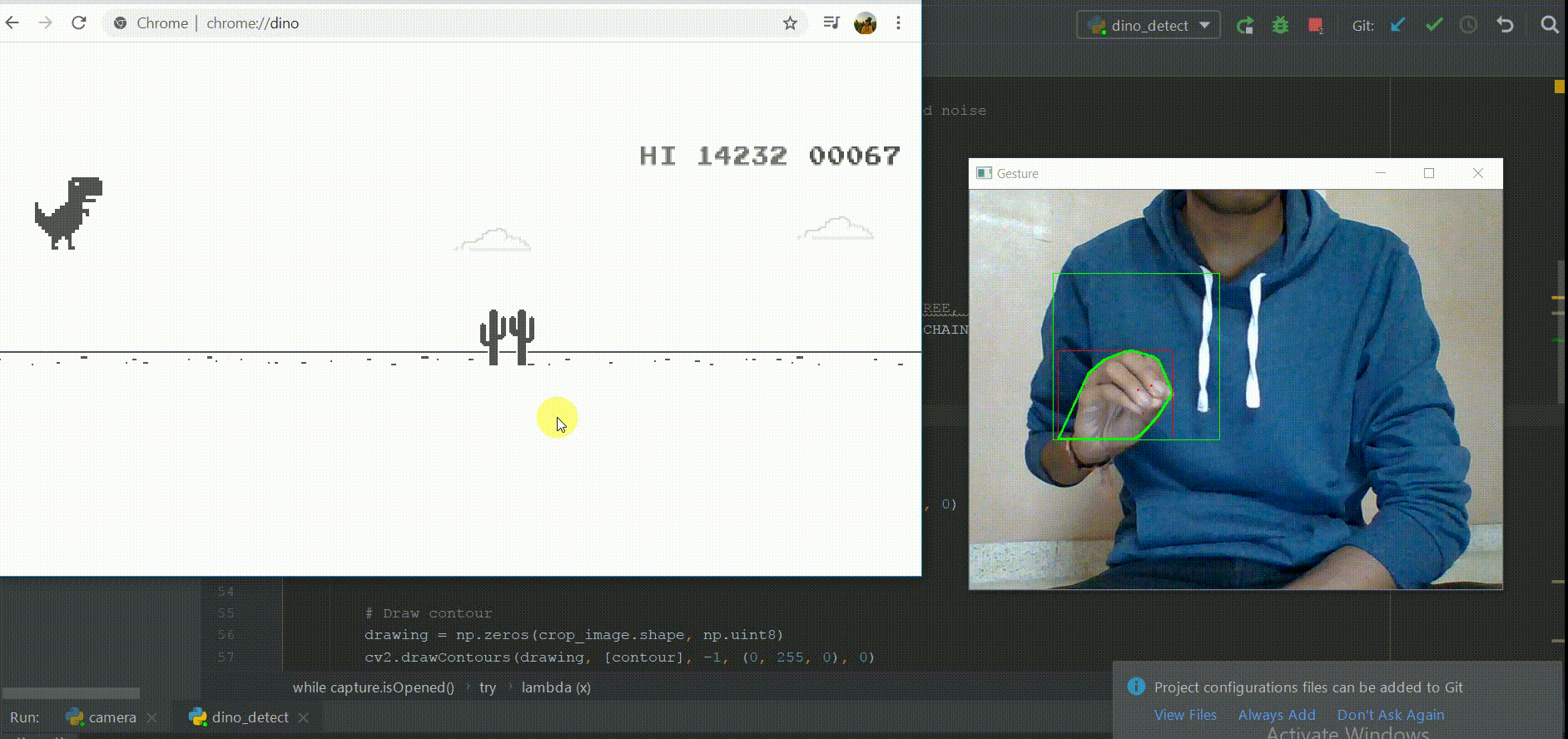This screenshot has width=1568, height=739.
Task: Open Chrome three-dot menu
Action: point(898,23)
